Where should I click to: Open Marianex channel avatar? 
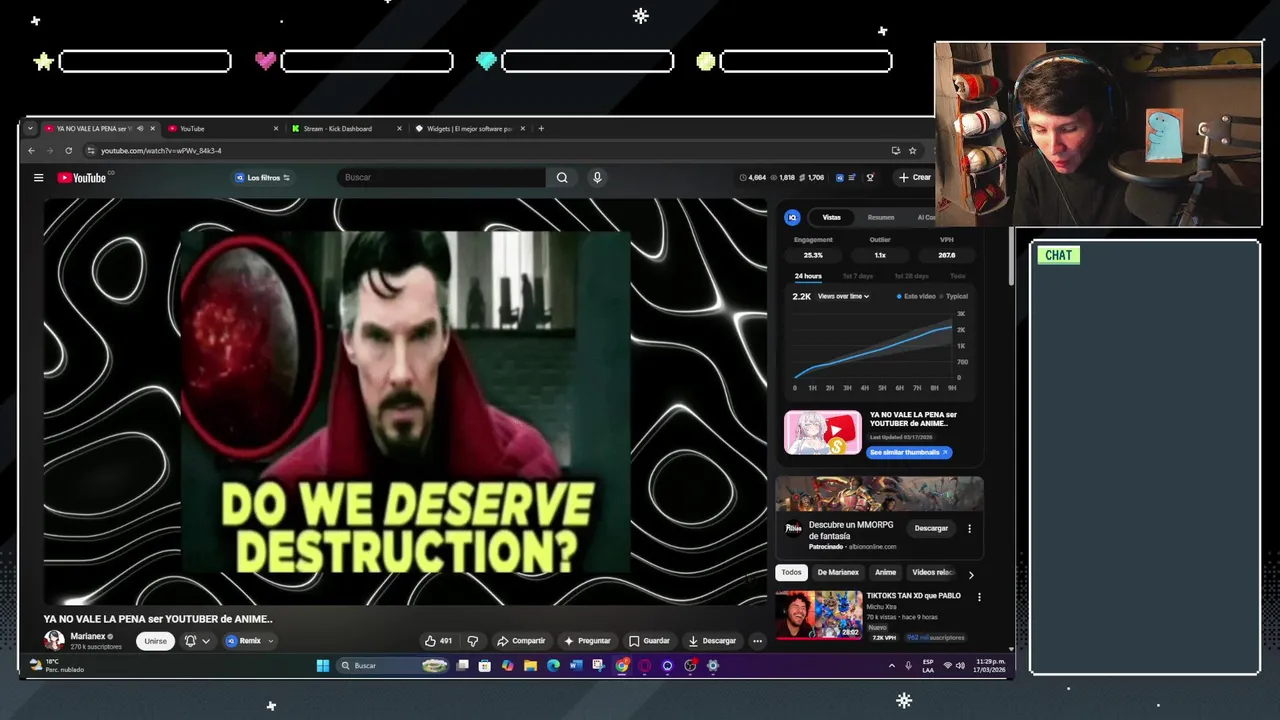click(54, 641)
